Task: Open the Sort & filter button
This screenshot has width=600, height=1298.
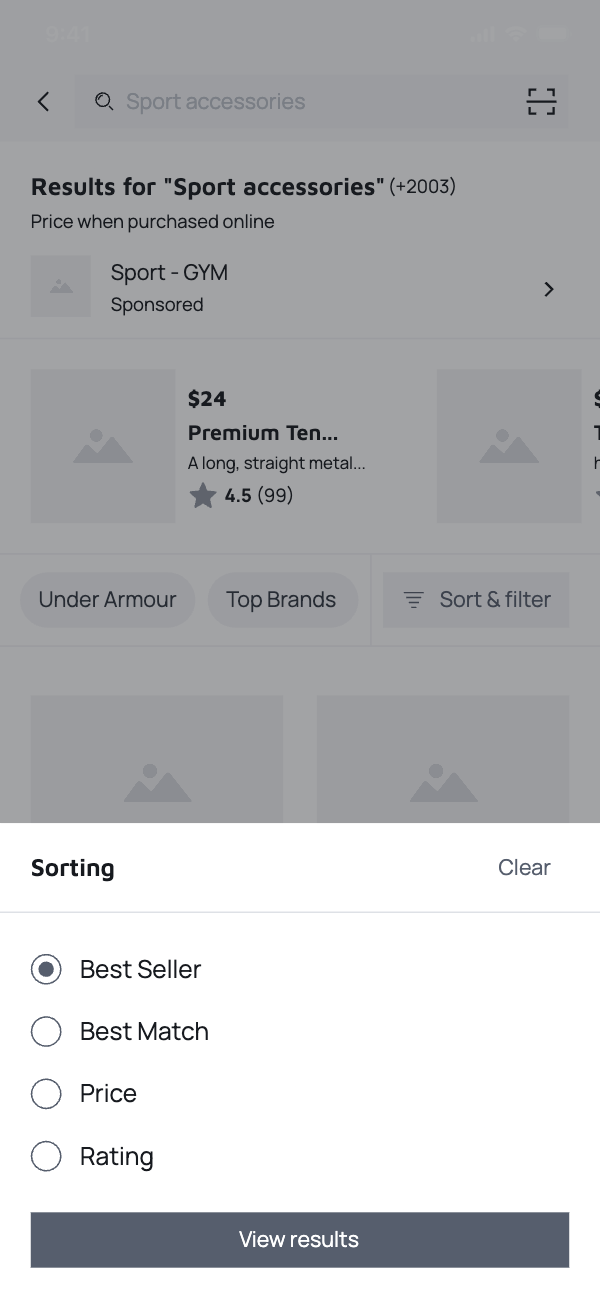Action: pos(476,600)
